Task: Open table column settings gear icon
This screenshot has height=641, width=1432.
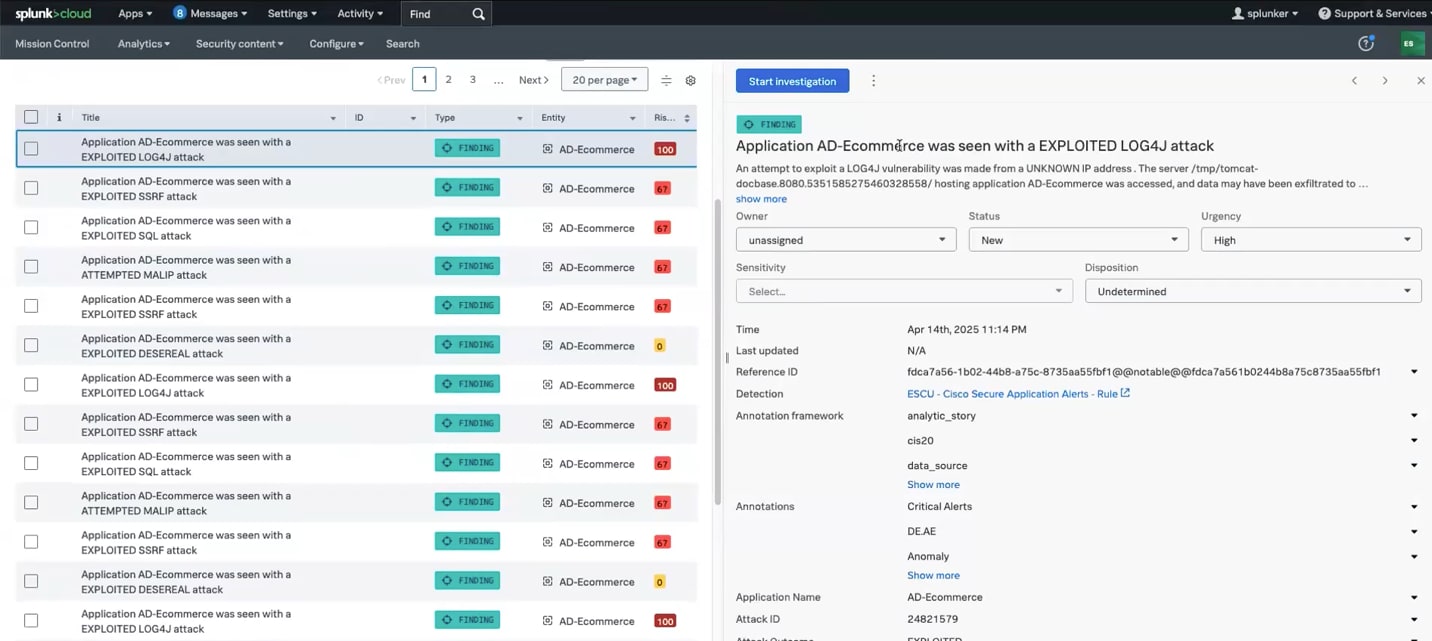Action: click(x=690, y=80)
